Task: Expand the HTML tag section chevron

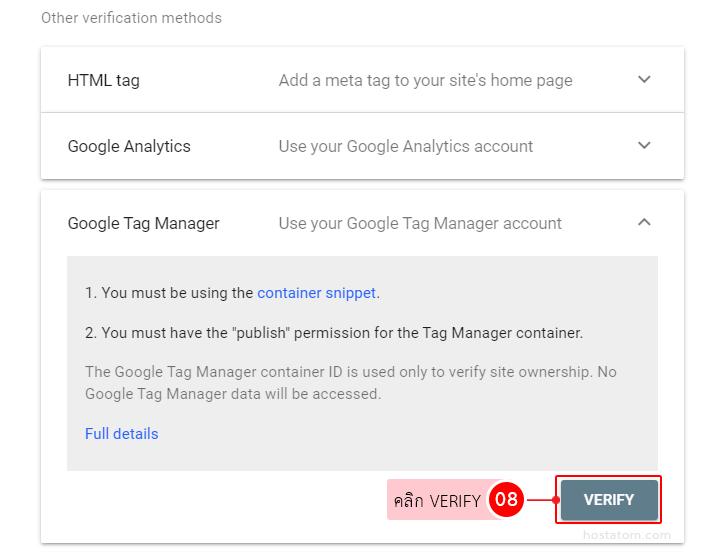Action: [644, 80]
